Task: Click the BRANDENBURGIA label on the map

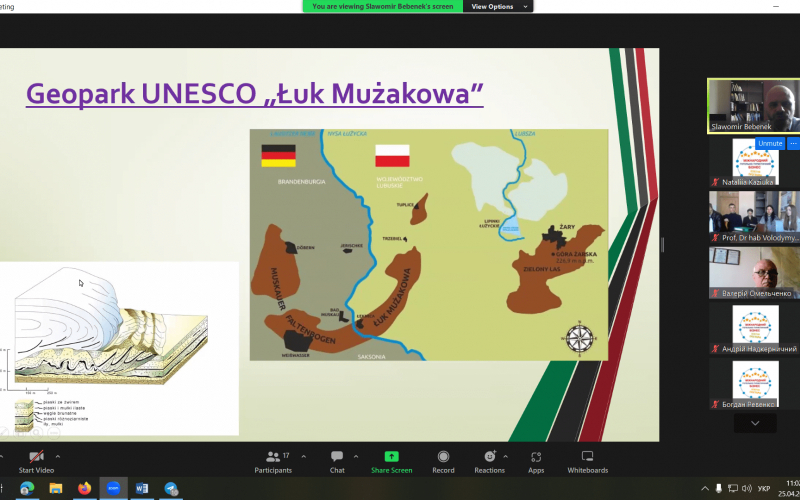Action: coord(302,182)
